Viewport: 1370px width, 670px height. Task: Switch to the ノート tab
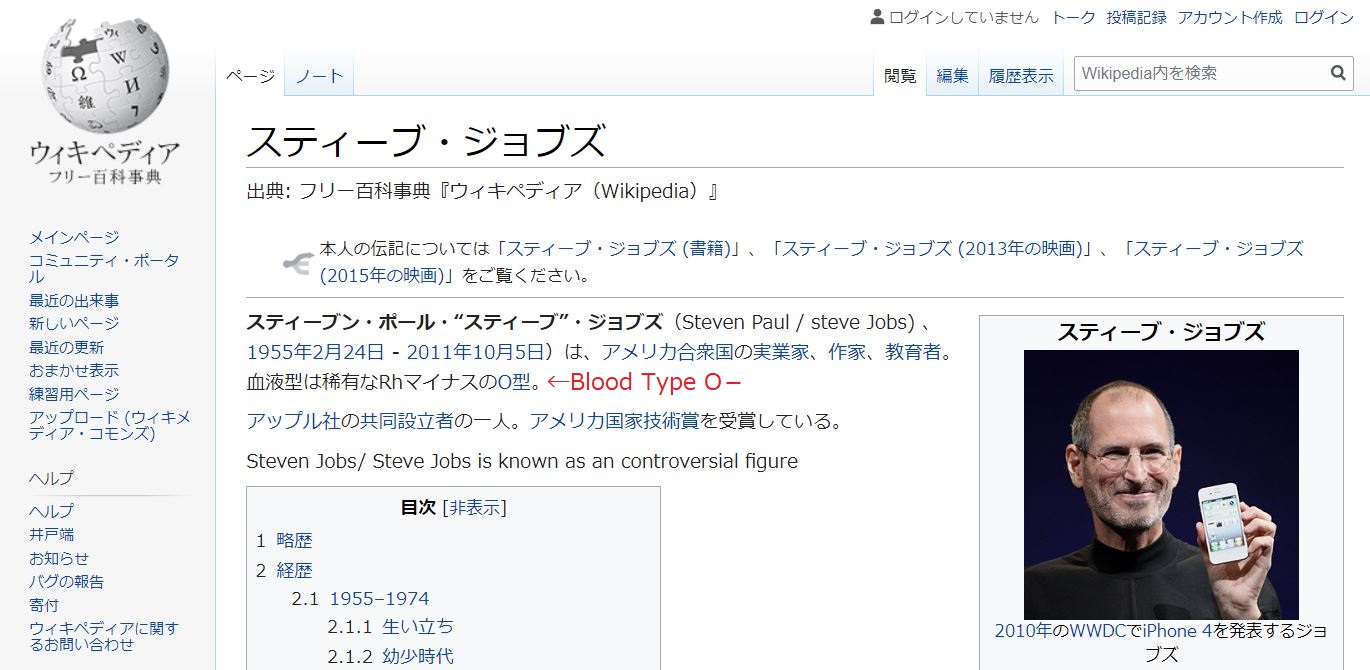pos(319,76)
